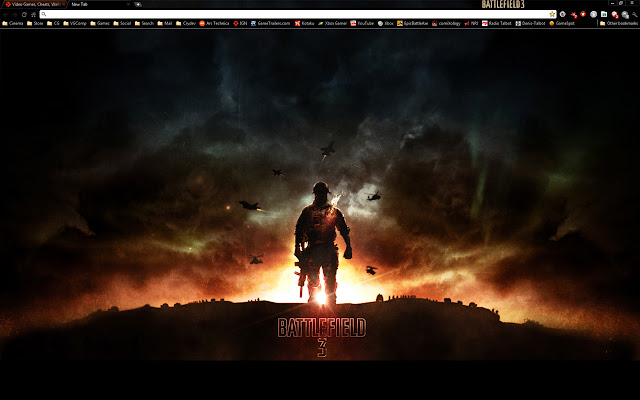Switch to the Video Games, Cheats tab
The width and height of the screenshot is (640, 400).
(35, 4)
